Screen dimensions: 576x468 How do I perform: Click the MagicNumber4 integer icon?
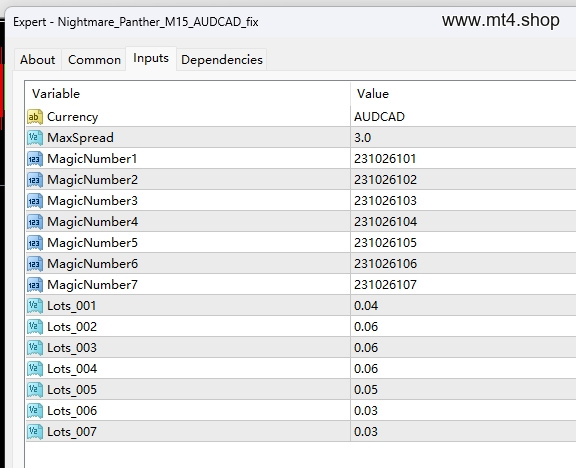pos(35,222)
